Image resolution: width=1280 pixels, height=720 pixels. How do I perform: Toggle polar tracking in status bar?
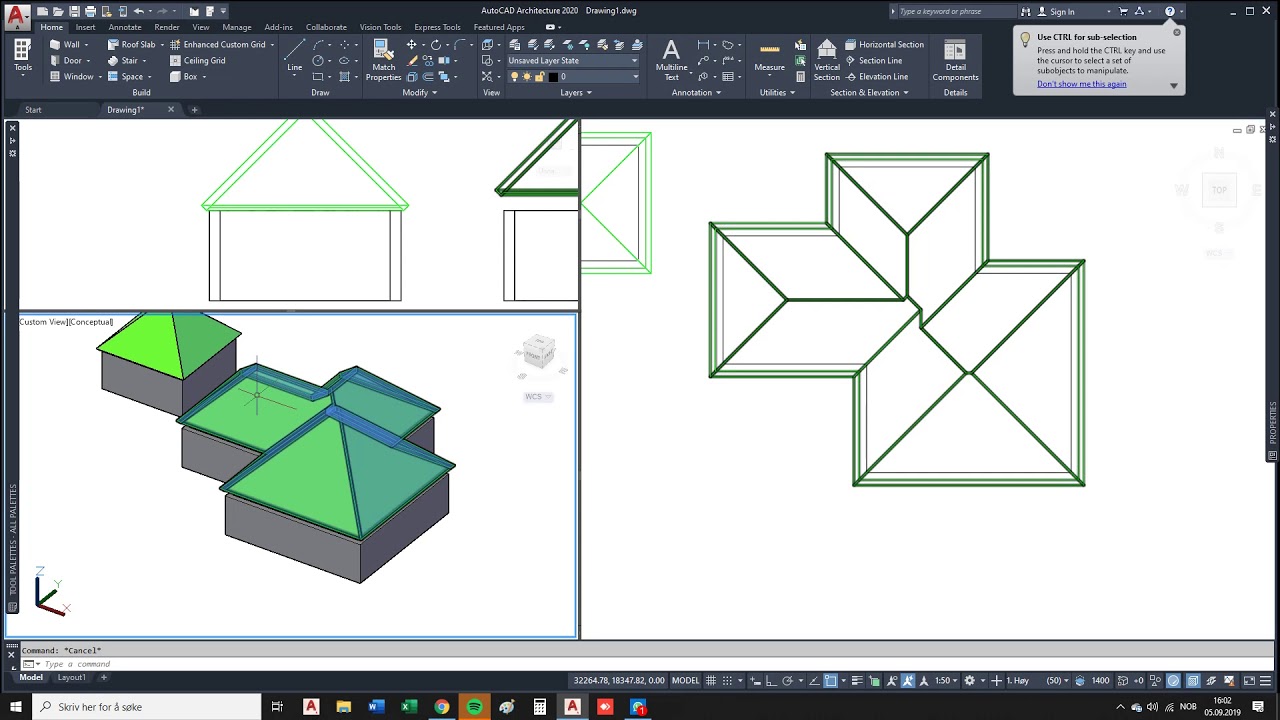788,681
